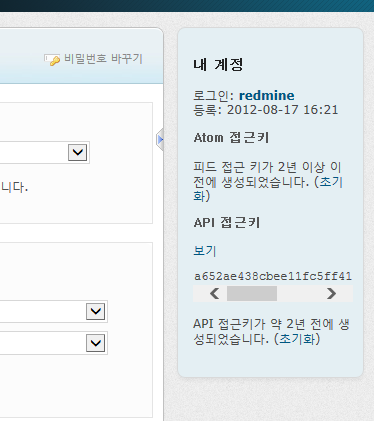Click the key icon beside 비밀번호 바꾸기

pyautogui.click(x=52, y=60)
